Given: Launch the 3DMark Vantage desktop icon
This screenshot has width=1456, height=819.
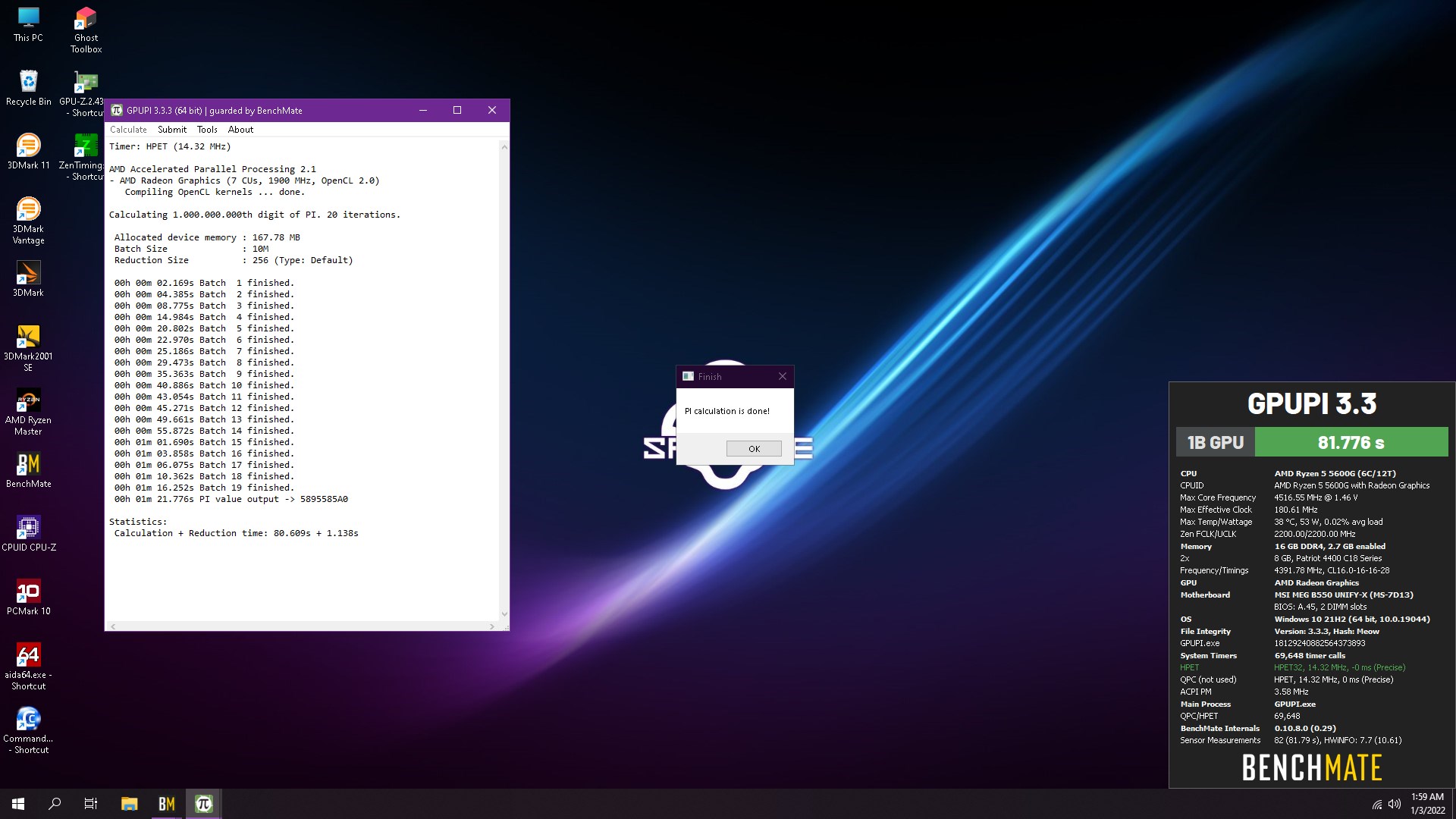Looking at the screenshot, I should pyautogui.click(x=28, y=221).
